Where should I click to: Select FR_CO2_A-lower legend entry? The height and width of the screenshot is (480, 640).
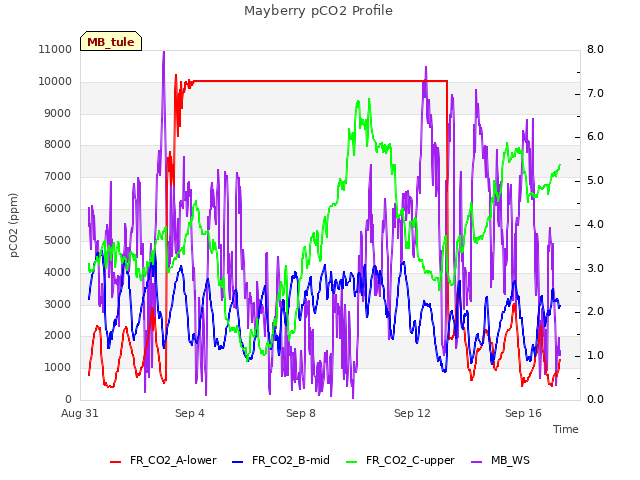tap(163, 460)
